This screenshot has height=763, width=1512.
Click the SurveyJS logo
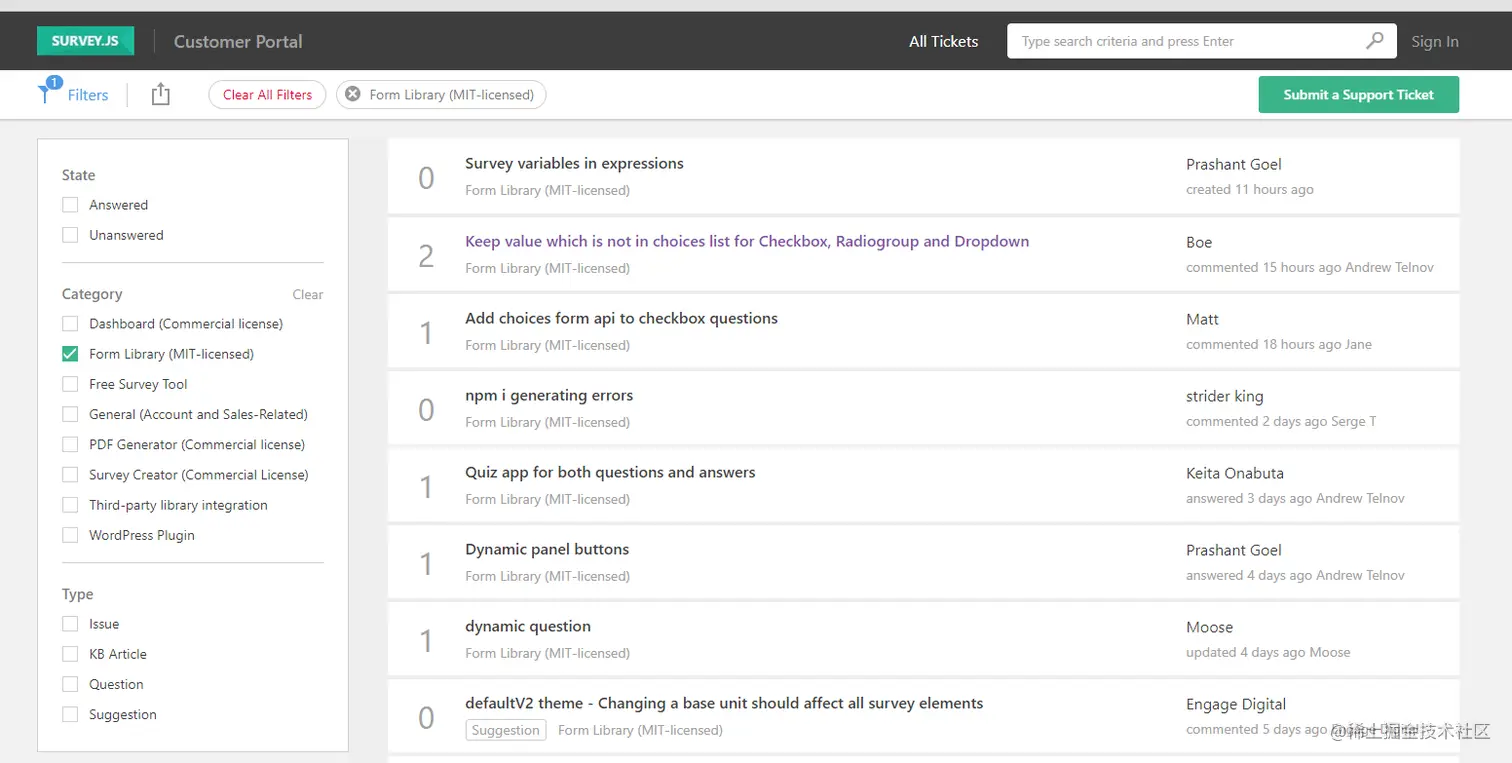coord(85,41)
